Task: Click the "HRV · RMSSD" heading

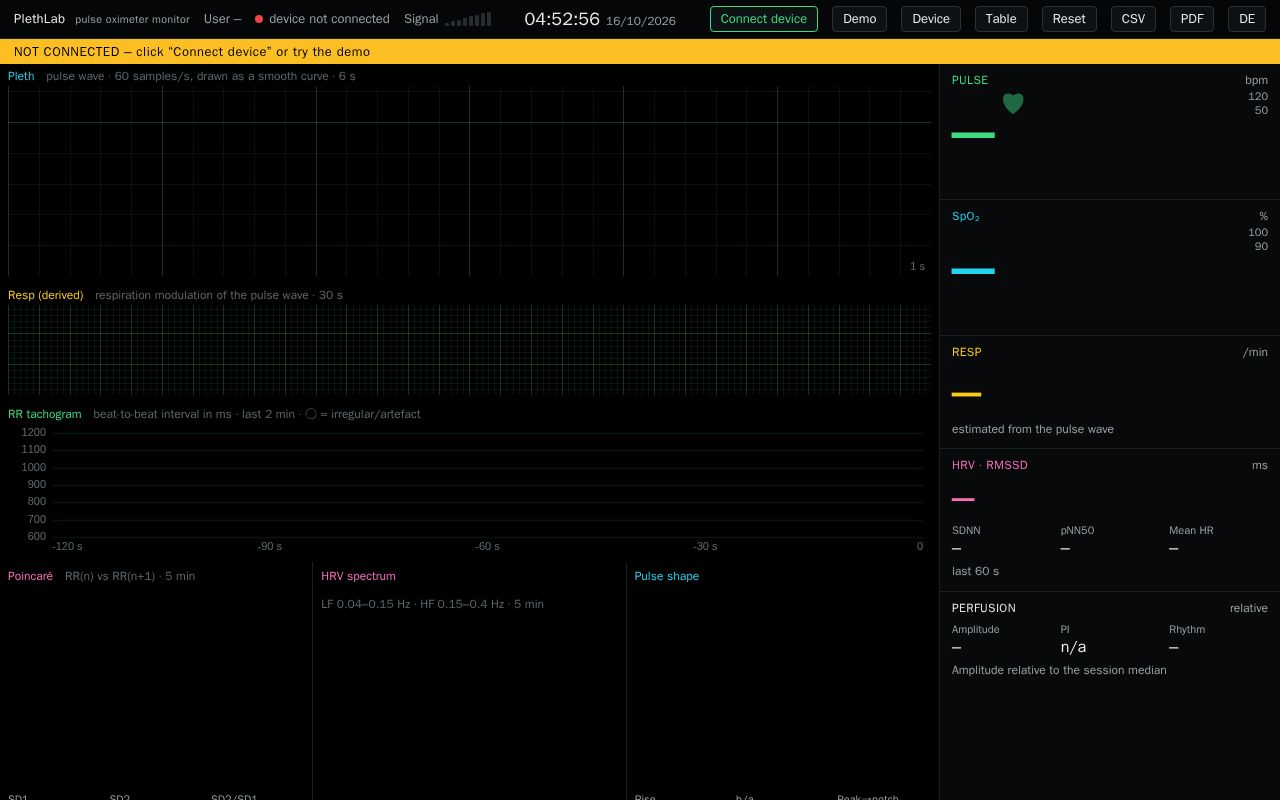Action: 990,465
